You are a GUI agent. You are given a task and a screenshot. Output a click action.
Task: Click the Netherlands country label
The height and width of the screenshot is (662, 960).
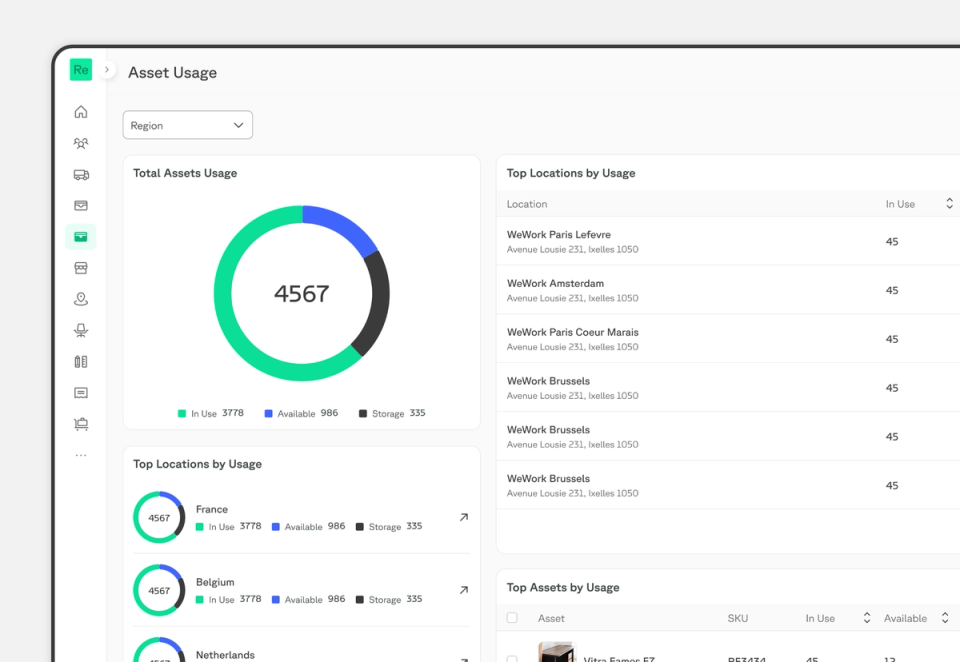click(x=225, y=655)
